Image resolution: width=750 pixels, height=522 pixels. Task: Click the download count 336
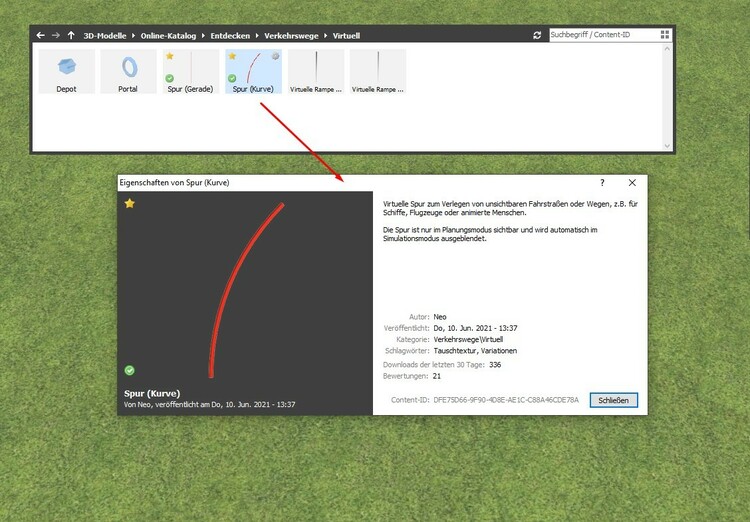coord(495,365)
